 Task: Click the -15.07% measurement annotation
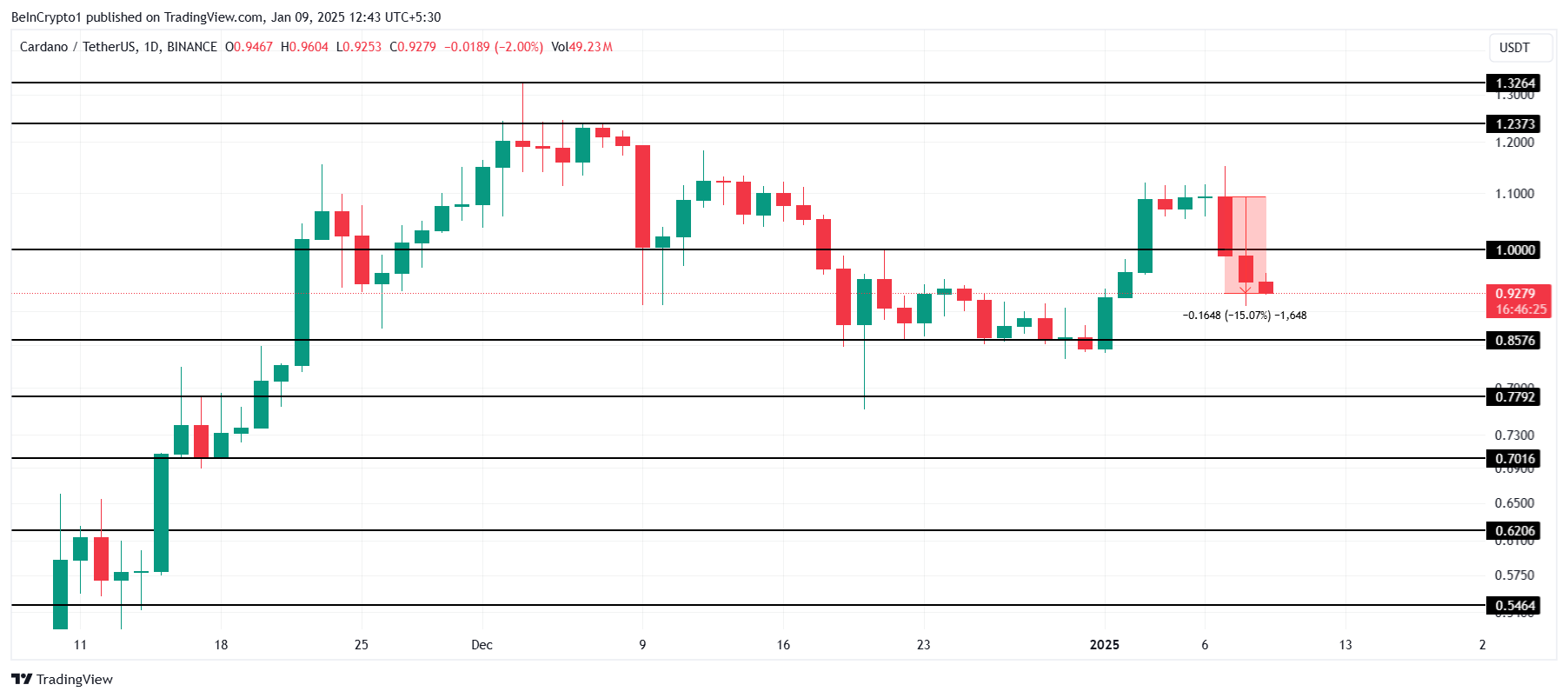tap(1245, 315)
